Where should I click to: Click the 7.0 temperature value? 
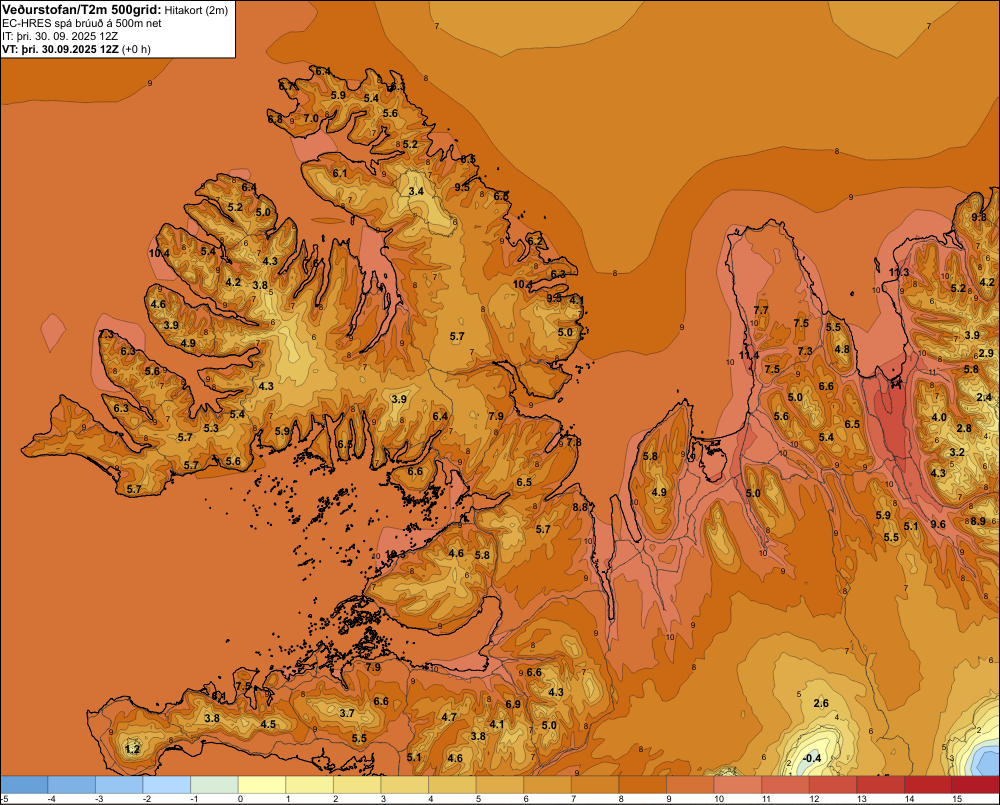coord(311,118)
